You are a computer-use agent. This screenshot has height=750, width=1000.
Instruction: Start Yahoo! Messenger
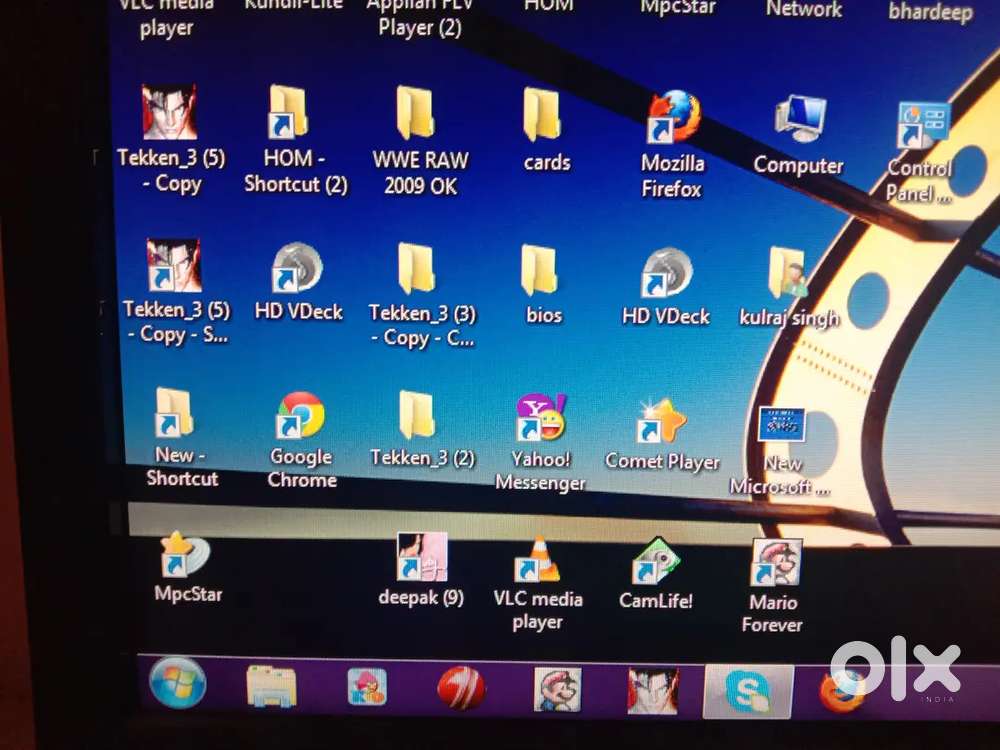pos(539,420)
